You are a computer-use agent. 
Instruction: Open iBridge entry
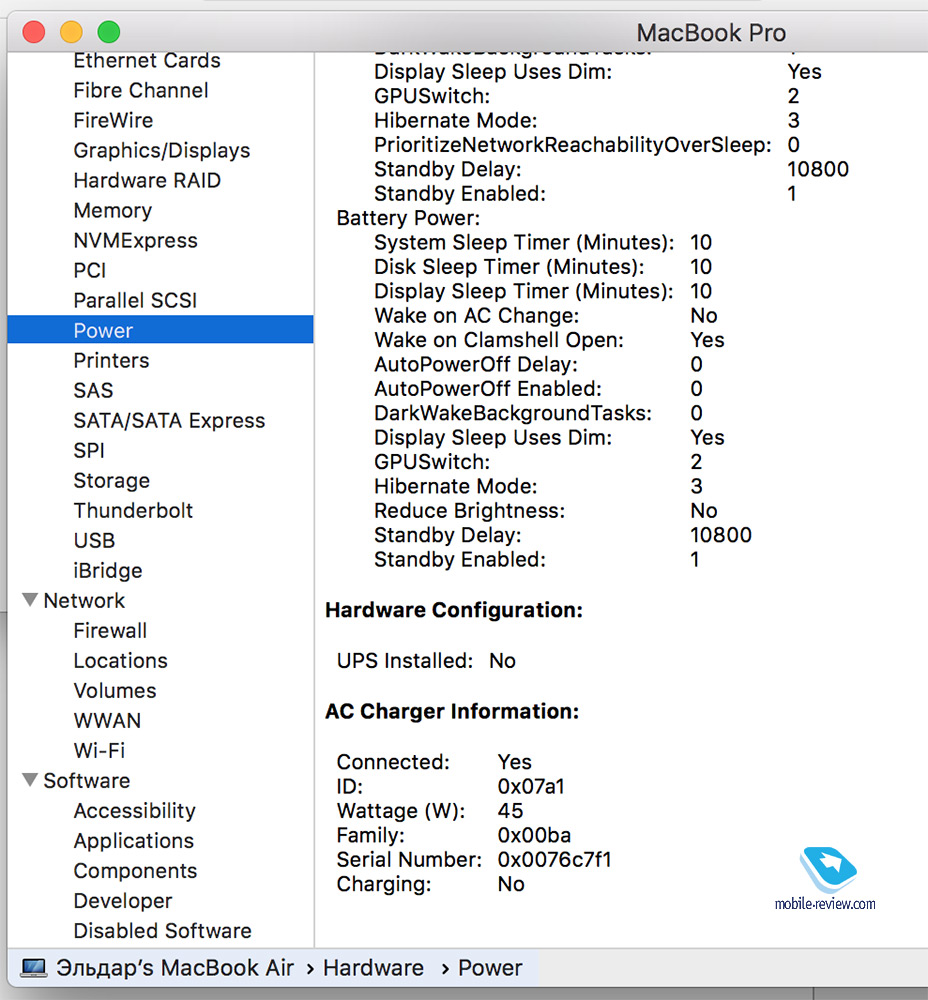tap(108, 570)
